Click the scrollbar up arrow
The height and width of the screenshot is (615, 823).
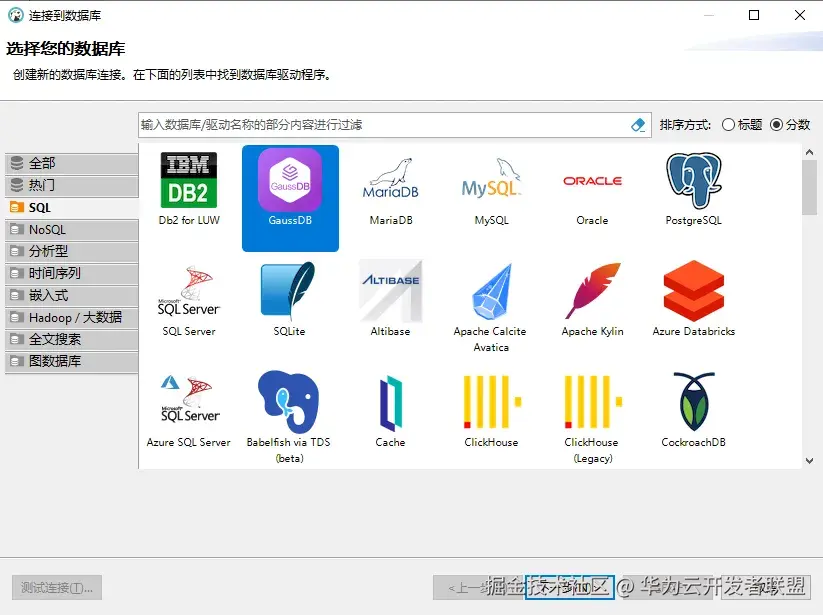(x=809, y=152)
